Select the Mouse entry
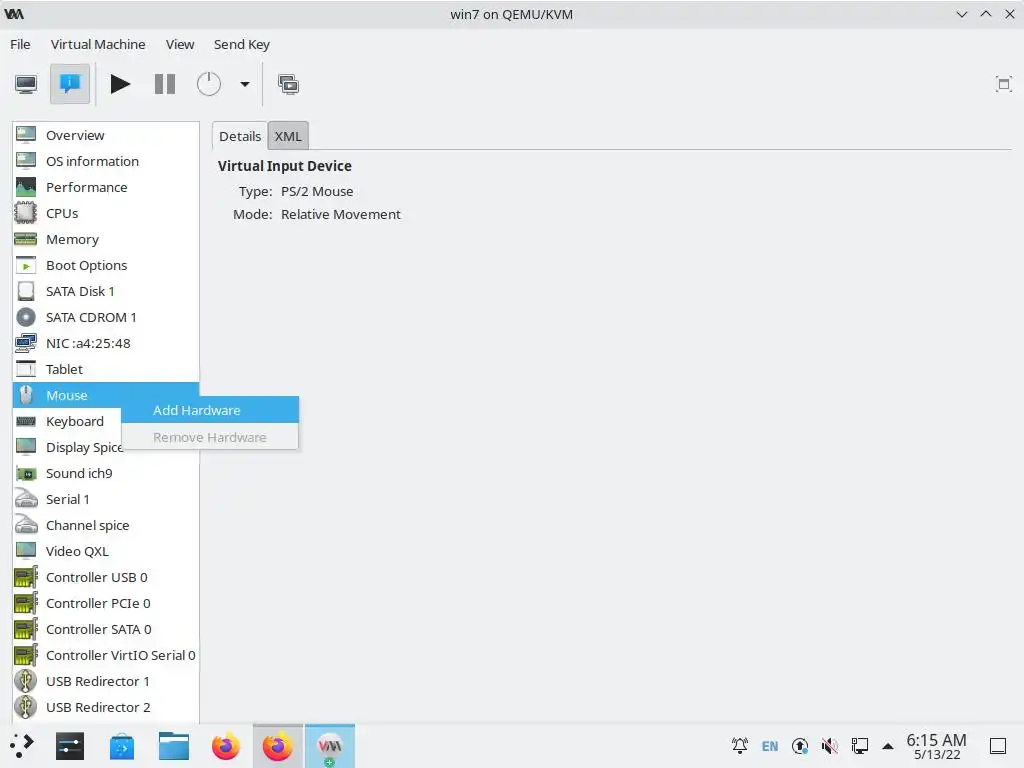The image size is (1024, 768). coord(106,395)
